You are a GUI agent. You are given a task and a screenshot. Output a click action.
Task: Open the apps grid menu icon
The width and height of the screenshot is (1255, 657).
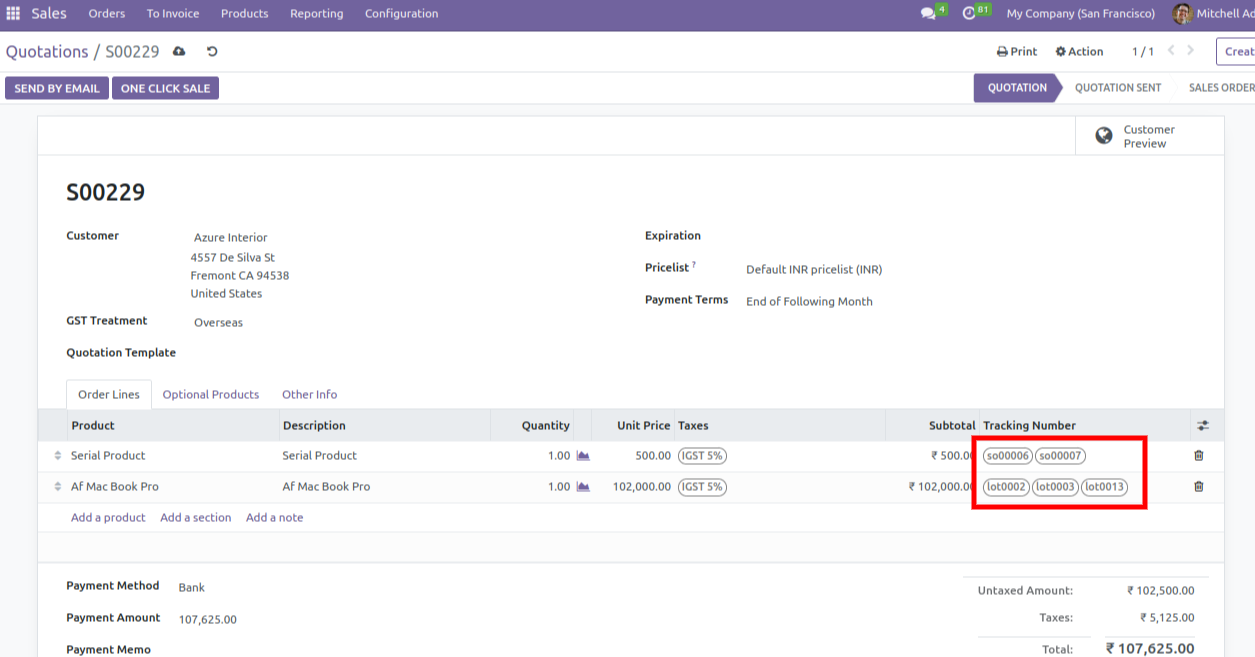click(x=13, y=14)
